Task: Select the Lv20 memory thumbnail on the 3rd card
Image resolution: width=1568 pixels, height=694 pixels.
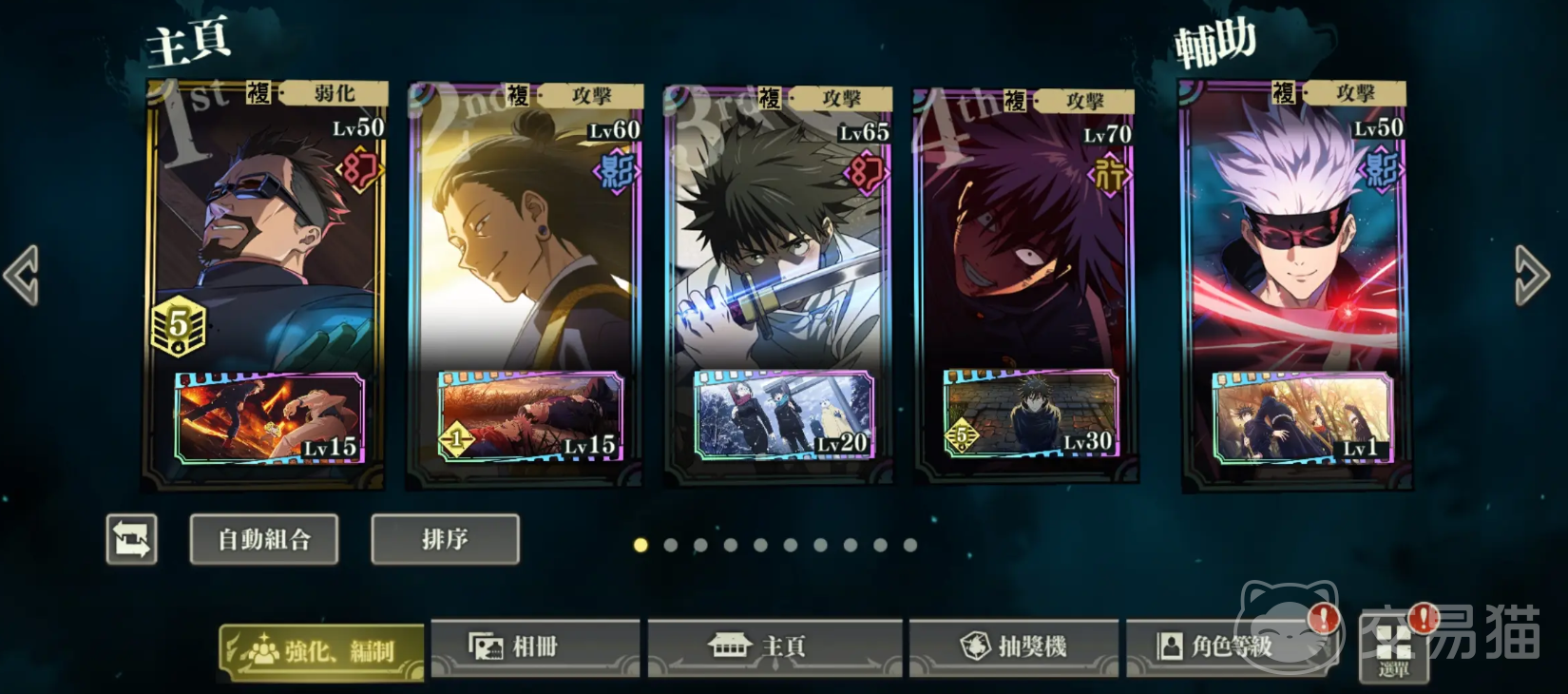Action: pyautogui.click(x=784, y=415)
